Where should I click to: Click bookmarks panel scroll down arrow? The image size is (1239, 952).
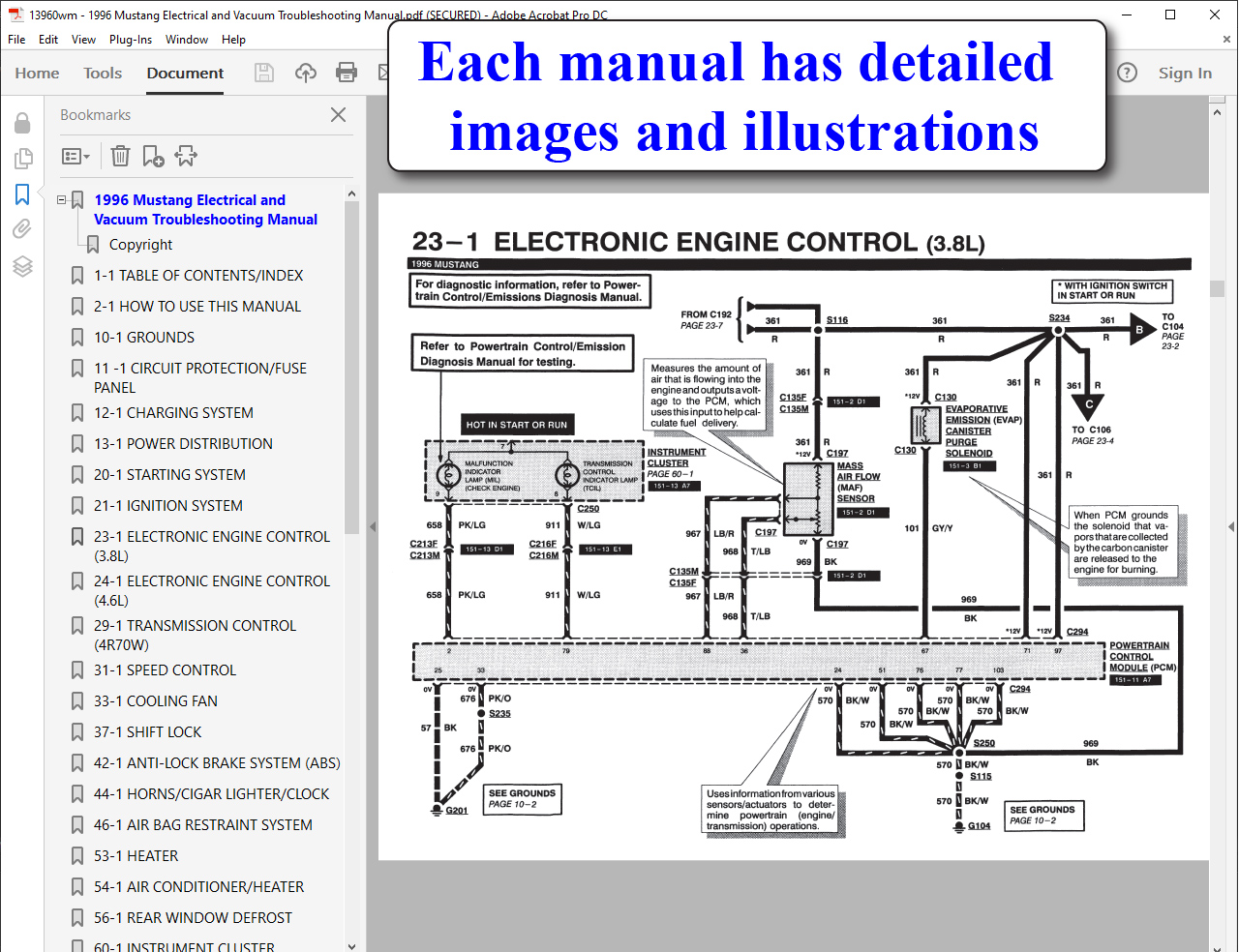click(x=351, y=945)
